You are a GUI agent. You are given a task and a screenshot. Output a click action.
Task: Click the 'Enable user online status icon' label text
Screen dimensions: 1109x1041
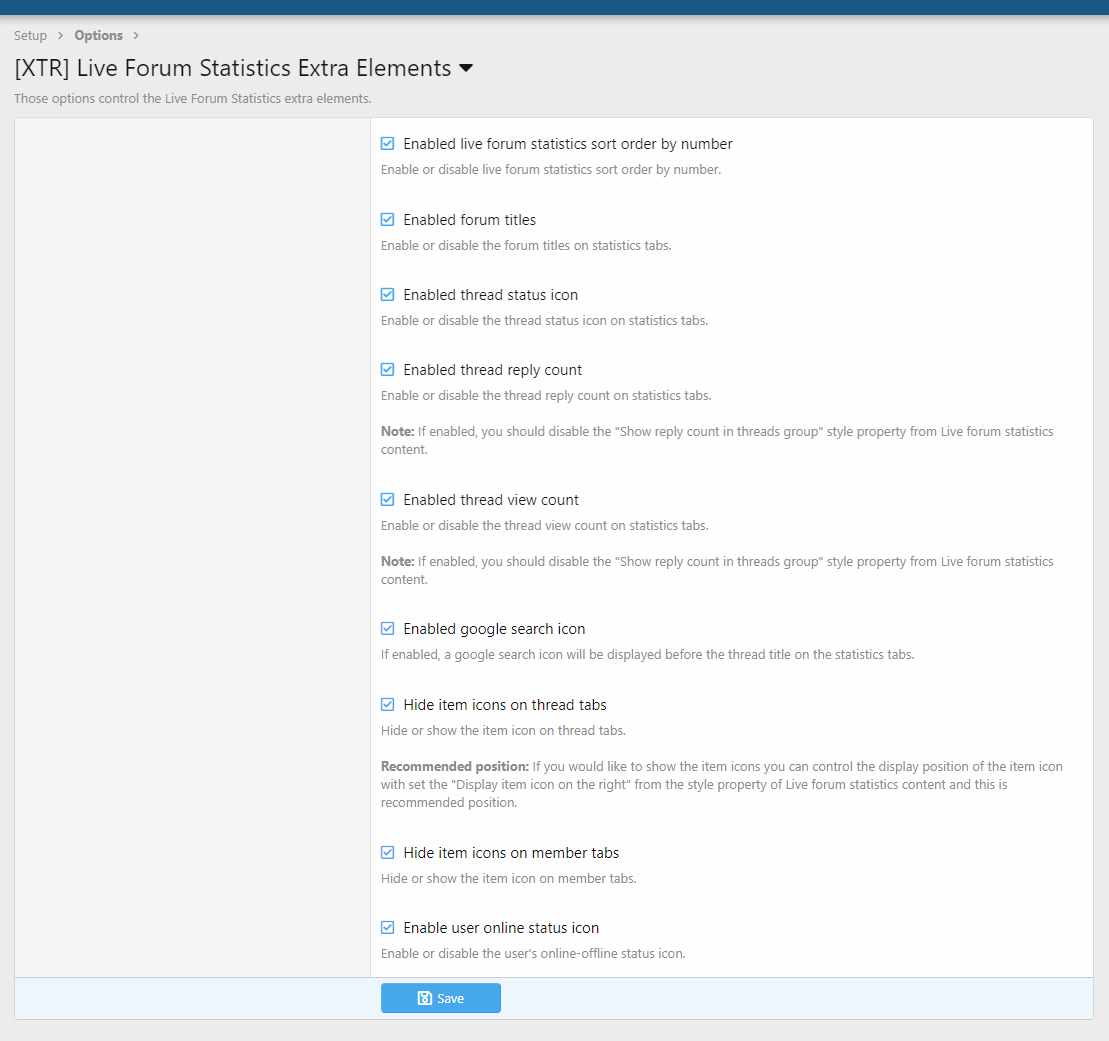[501, 928]
